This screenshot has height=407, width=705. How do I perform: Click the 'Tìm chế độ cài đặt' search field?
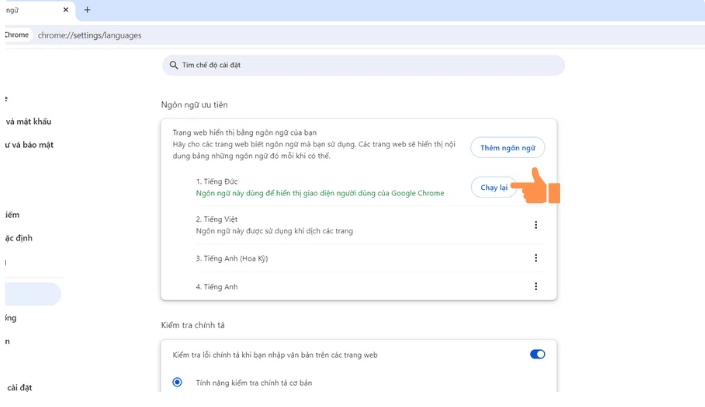[x=363, y=65]
